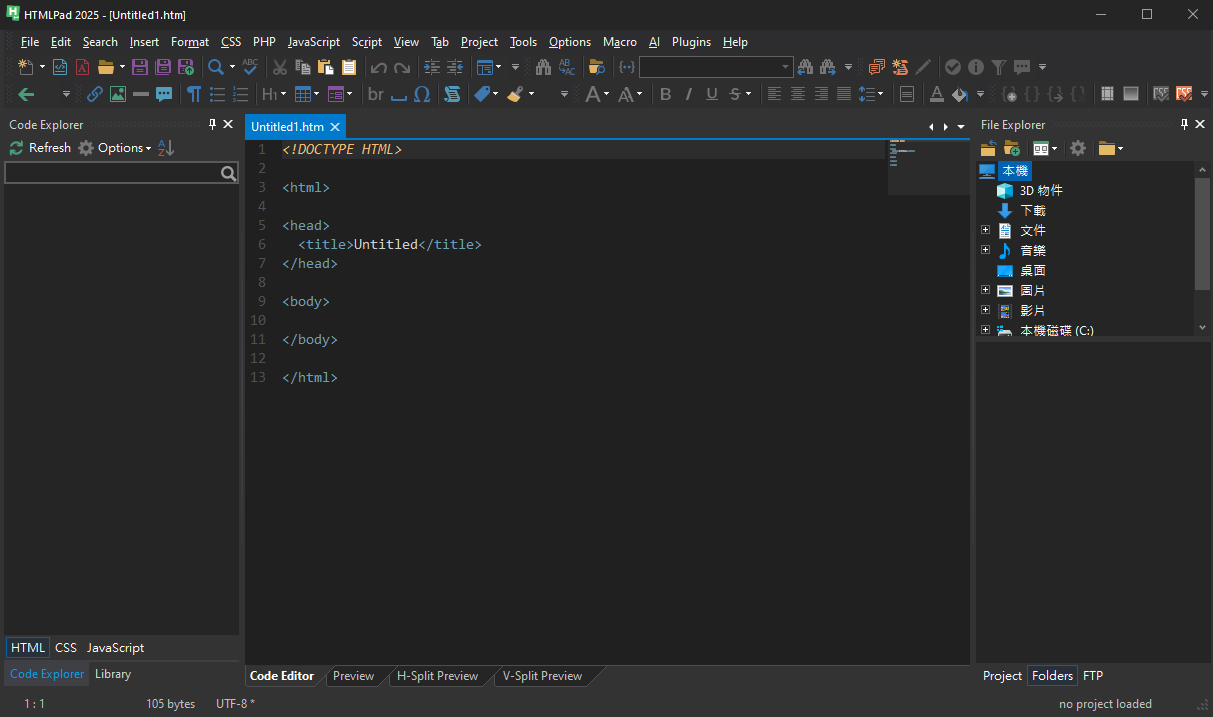Switch to the H-Split Preview tab
The height and width of the screenshot is (717, 1213).
(437, 676)
